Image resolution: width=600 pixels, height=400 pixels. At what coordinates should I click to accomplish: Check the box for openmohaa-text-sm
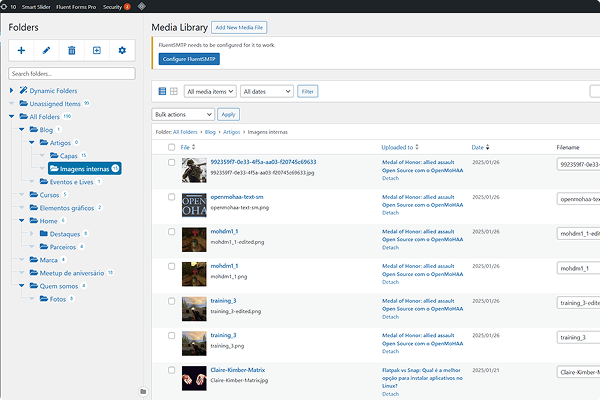[173, 197]
